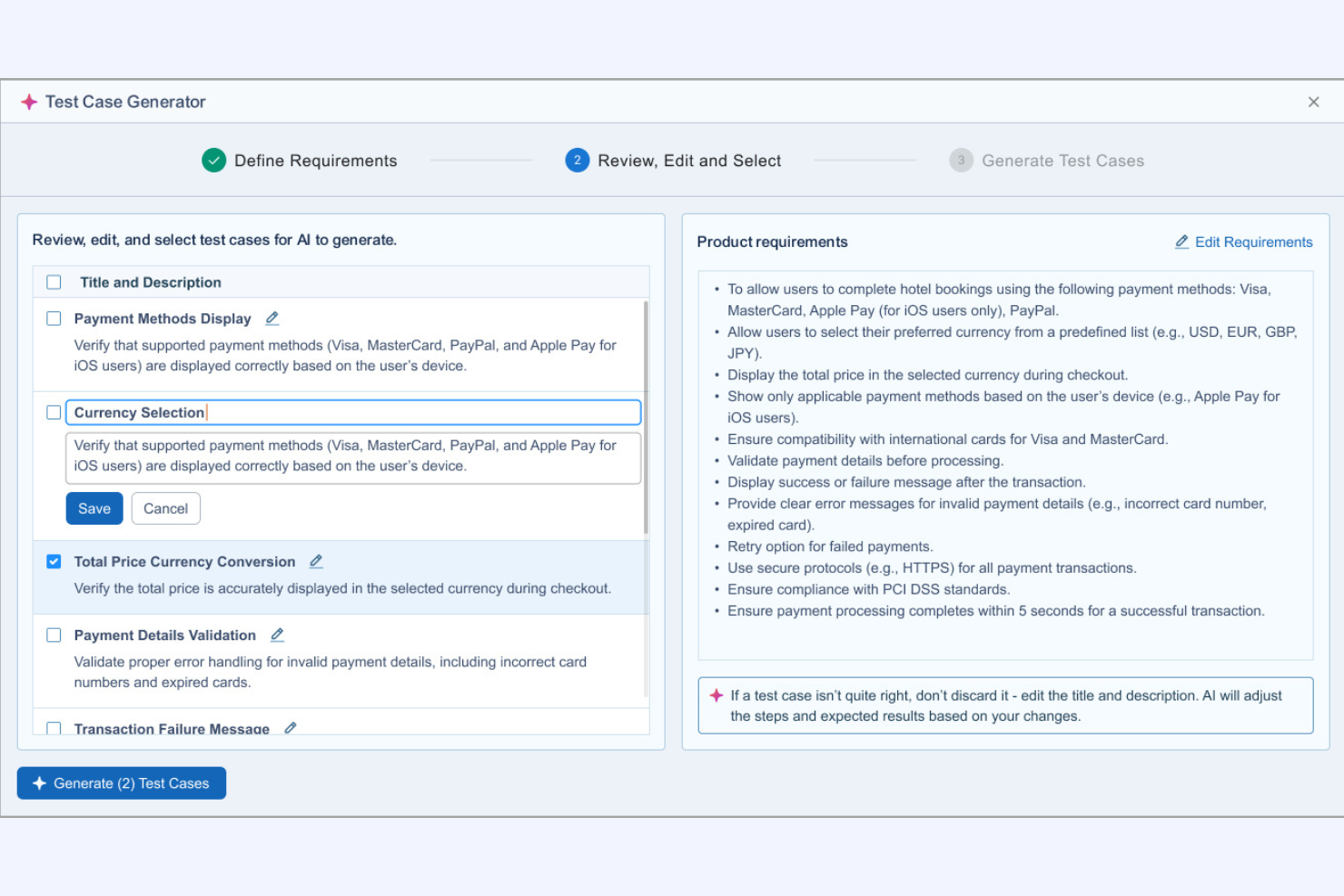Click the Review, Edit and Select step

[x=689, y=160]
